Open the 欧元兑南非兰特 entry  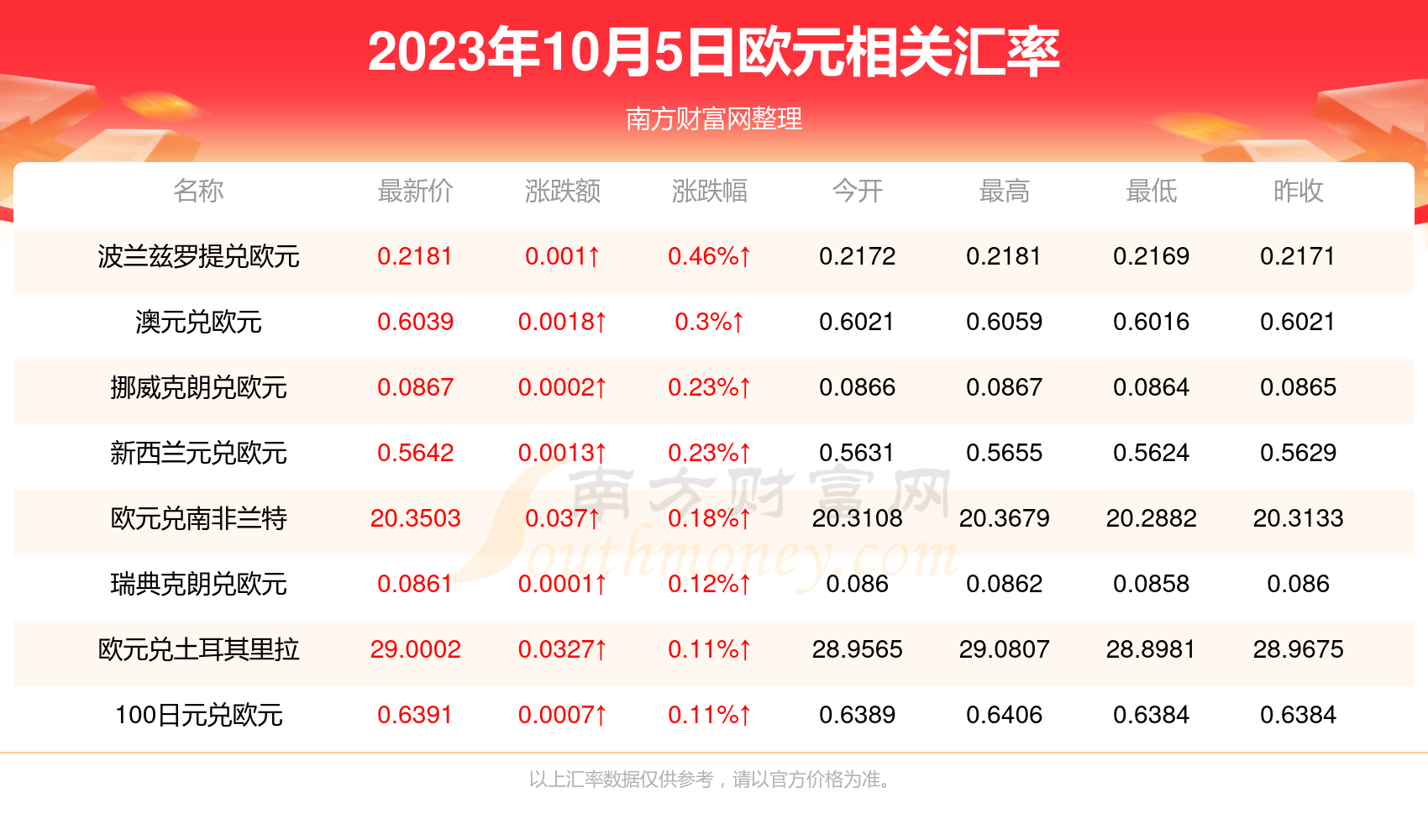point(198,518)
